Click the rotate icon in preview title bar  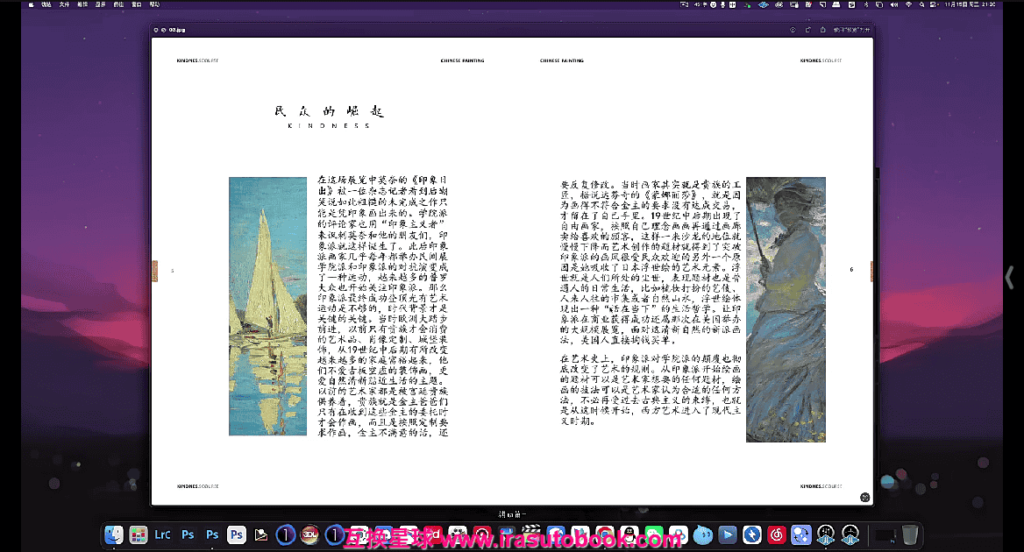(808, 30)
